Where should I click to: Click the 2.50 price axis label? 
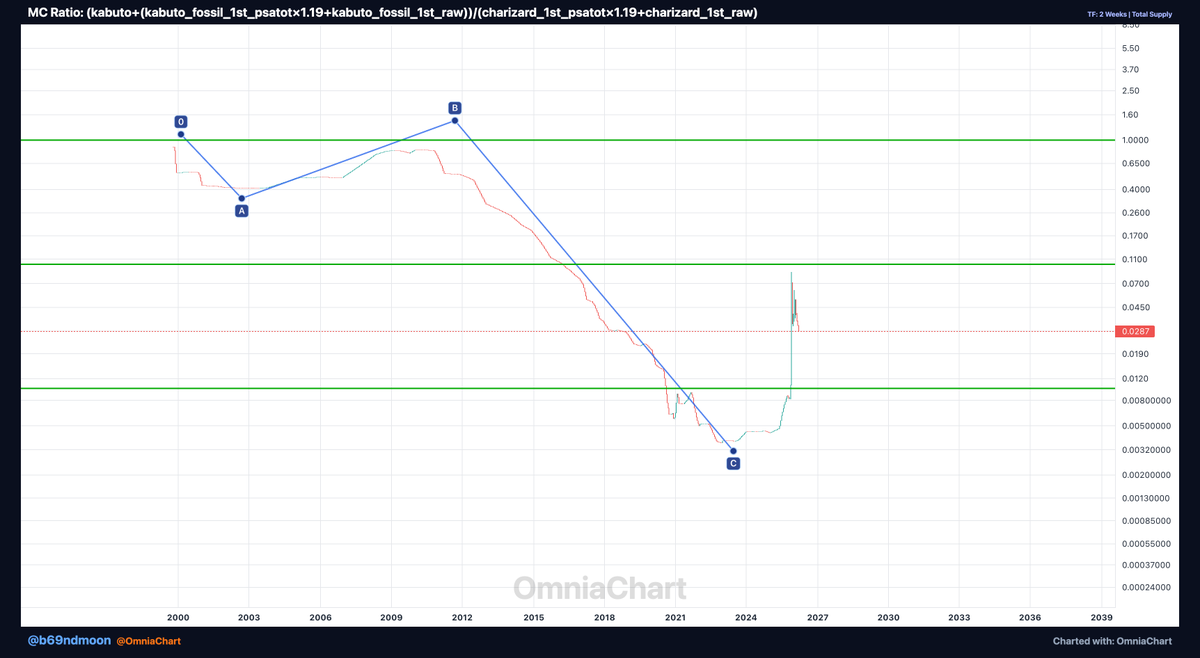click(x=1131, y=92)
